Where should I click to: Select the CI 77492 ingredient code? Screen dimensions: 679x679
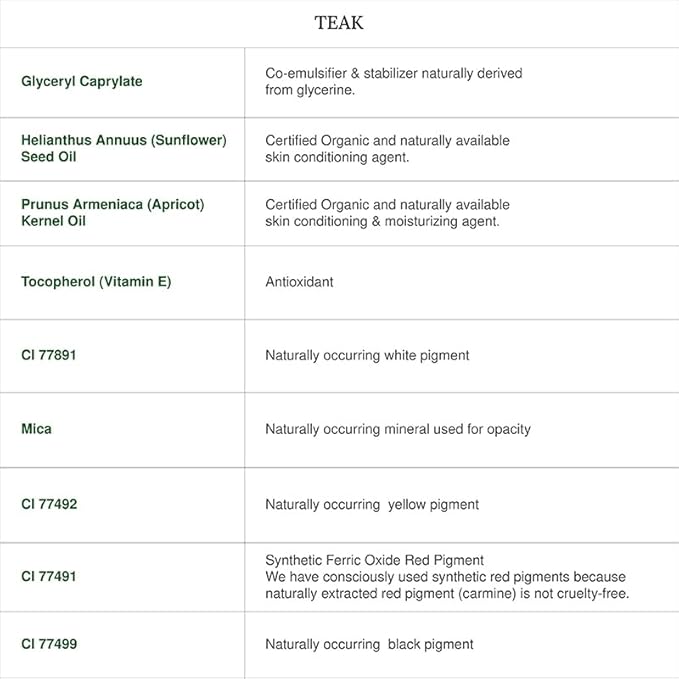(x=49, y=504)
